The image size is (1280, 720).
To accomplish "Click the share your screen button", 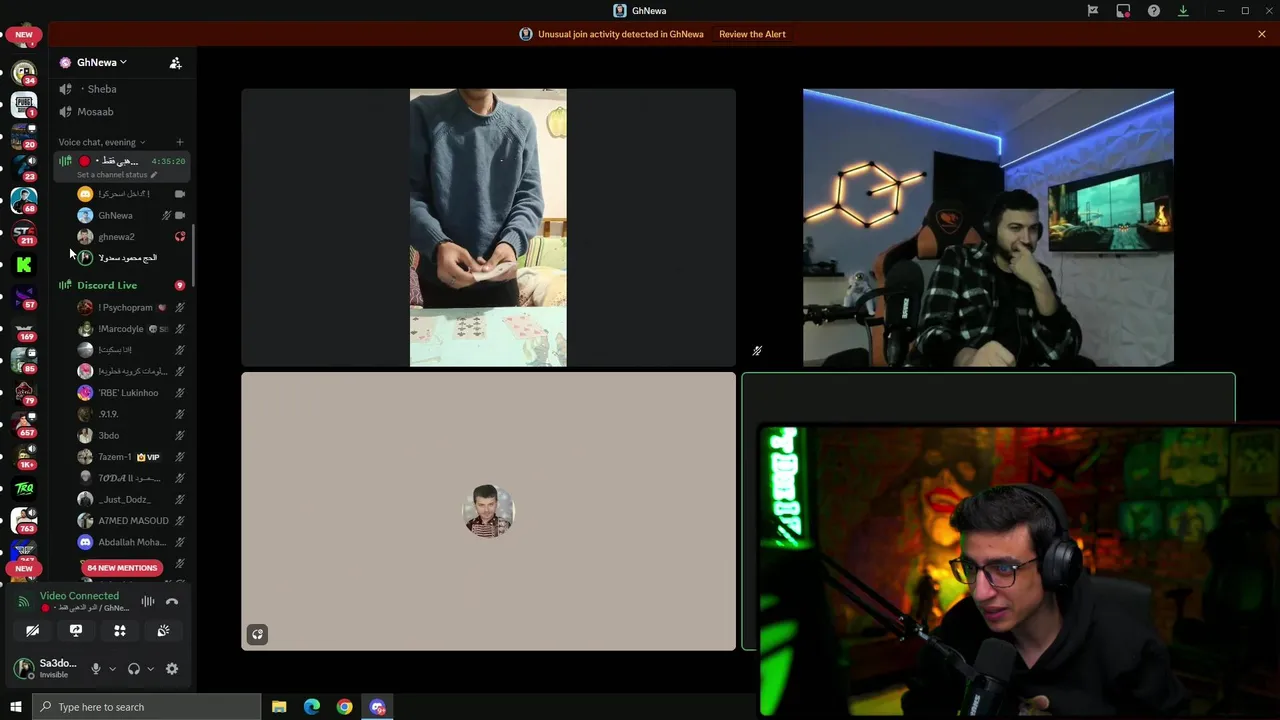I will 76,631.
